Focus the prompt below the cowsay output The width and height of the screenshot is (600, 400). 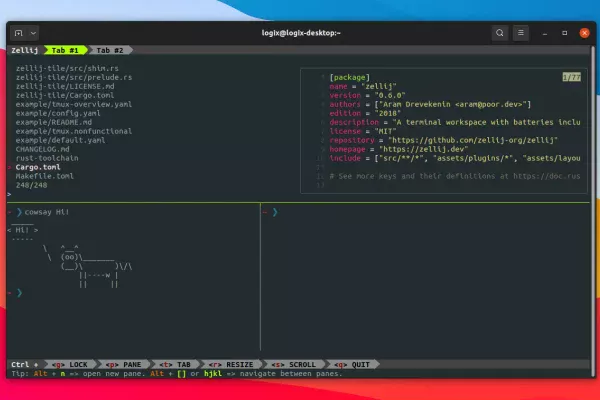click(x=19, y=293)
